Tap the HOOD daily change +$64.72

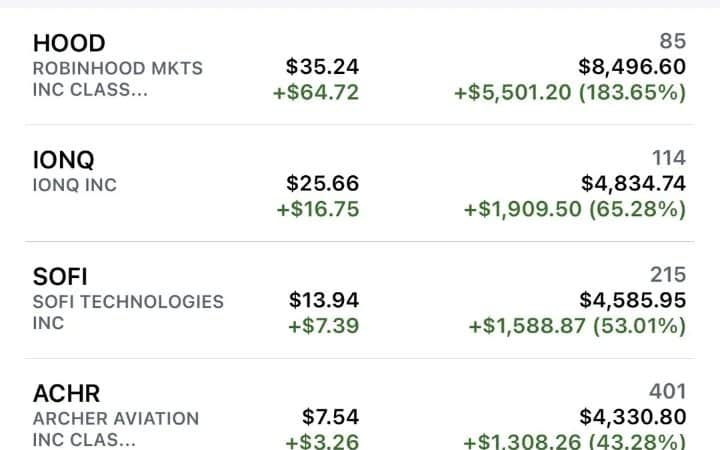coord(316,92)
